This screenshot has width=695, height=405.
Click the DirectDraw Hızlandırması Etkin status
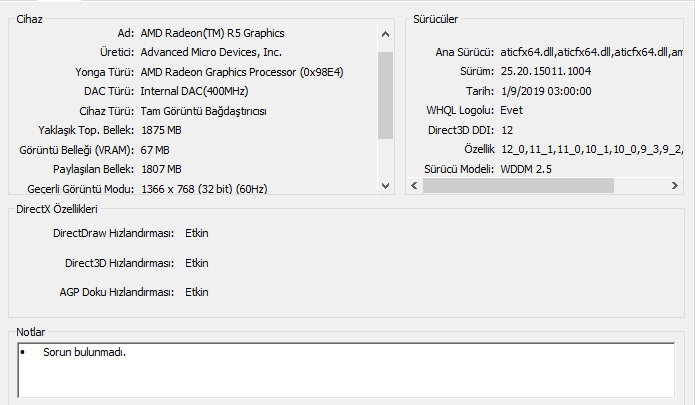click(197, 234)
